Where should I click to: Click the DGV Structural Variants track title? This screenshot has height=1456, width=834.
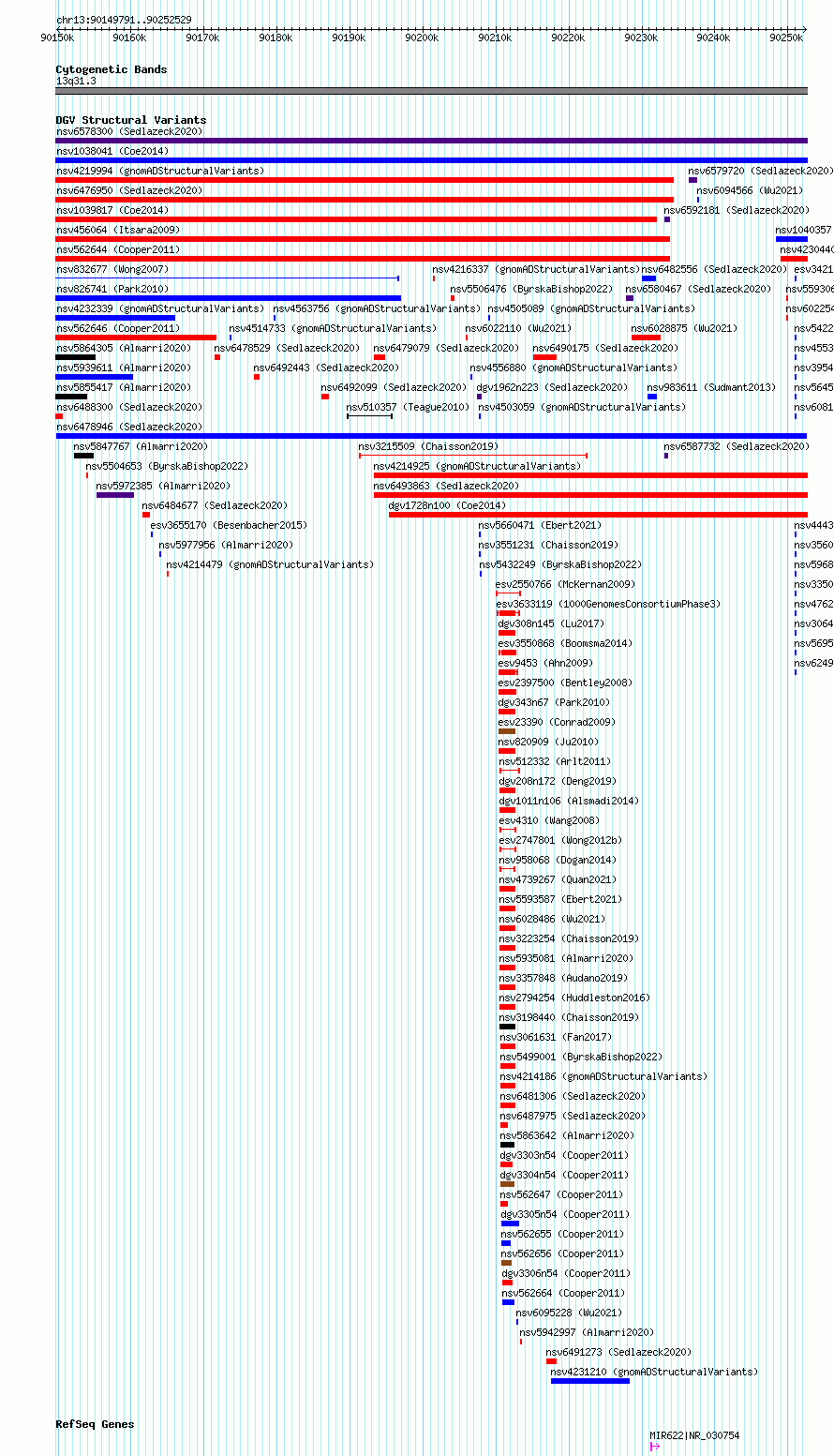pos(131,120)
